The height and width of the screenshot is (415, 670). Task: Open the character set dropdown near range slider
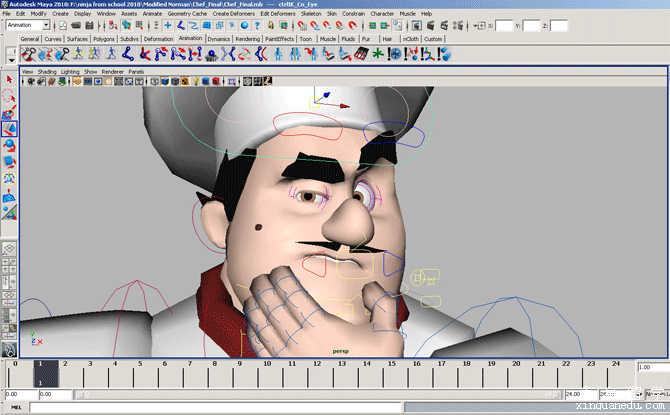640,394
